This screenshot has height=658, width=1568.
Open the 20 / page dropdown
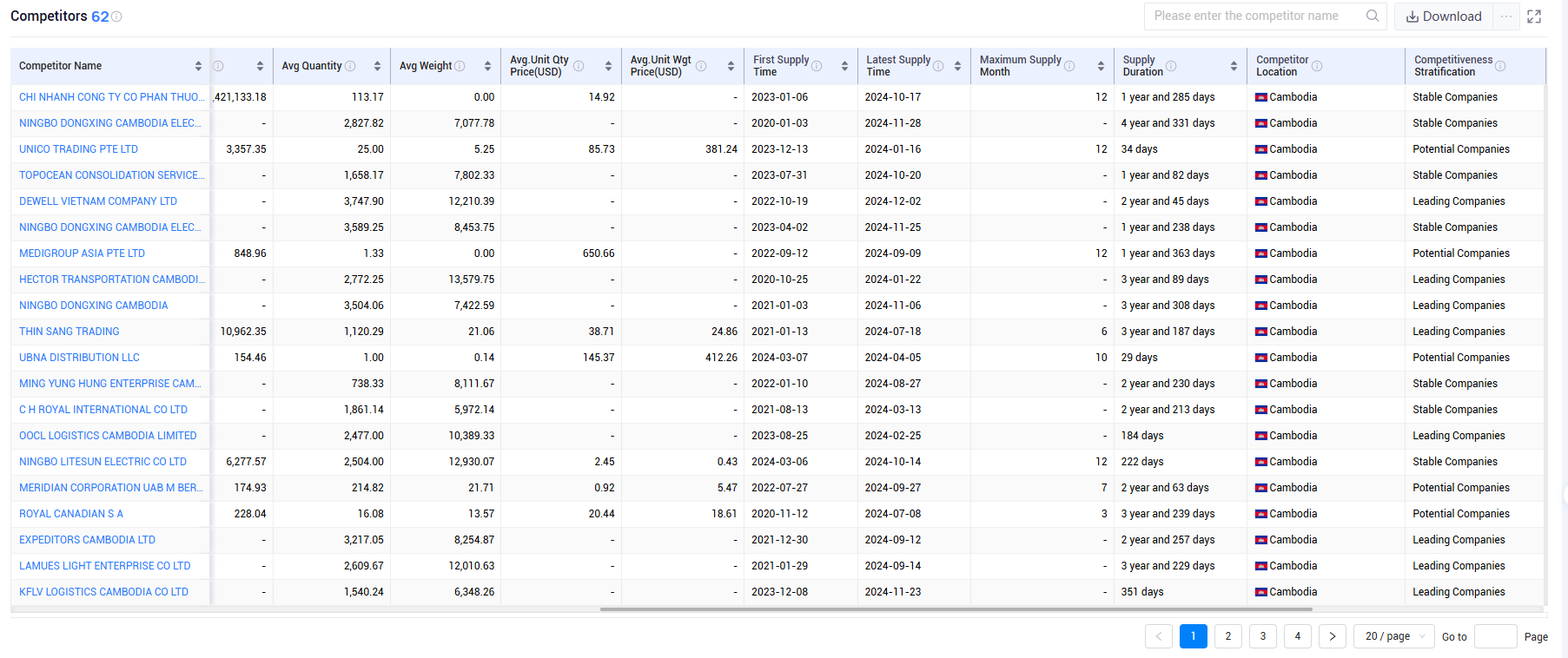1395,636
